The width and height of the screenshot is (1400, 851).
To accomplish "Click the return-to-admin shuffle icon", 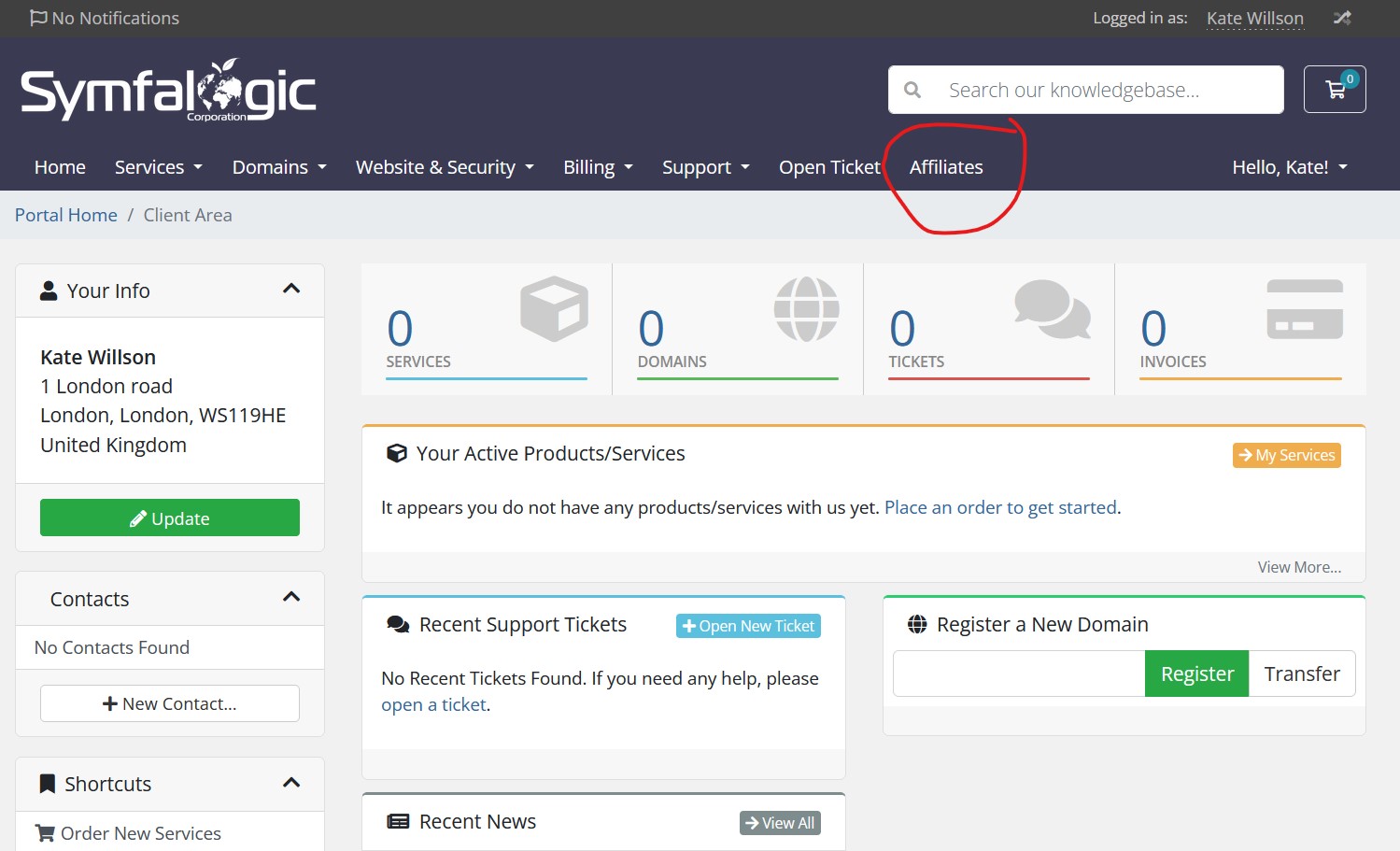I will click(x=1342, y=18).
